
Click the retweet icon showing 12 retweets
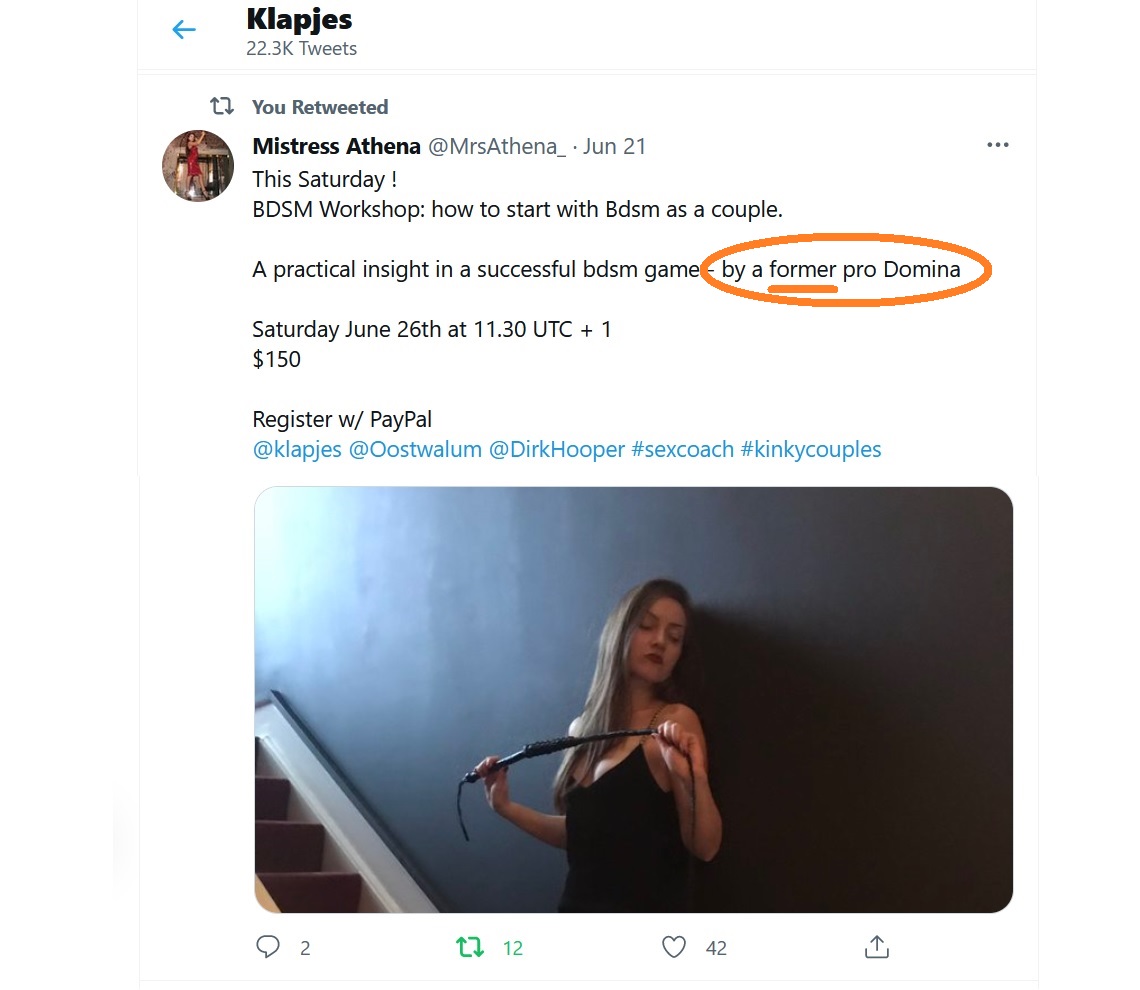tap(470, 946)
